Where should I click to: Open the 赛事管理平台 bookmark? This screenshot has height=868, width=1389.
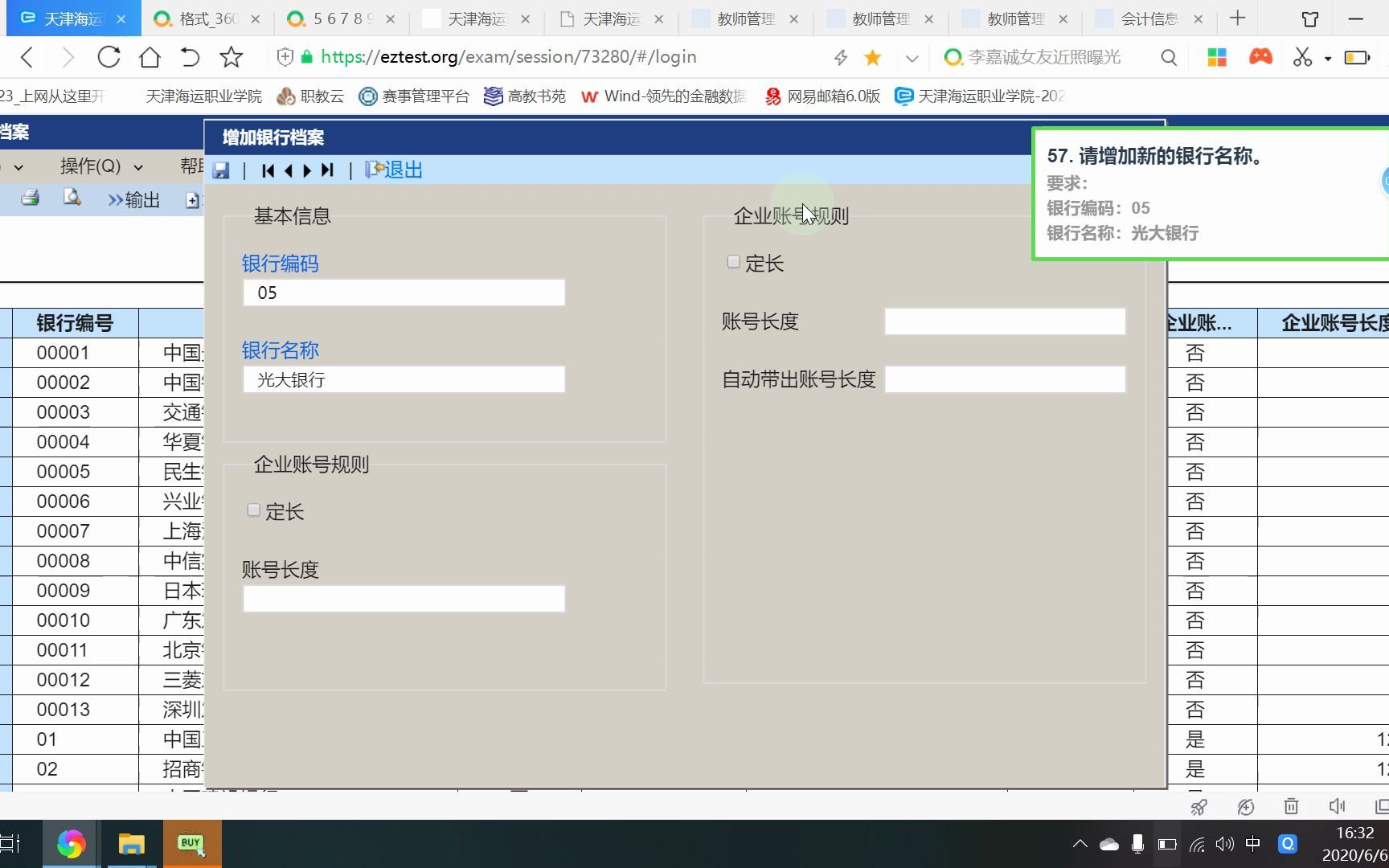coord(414,96)
